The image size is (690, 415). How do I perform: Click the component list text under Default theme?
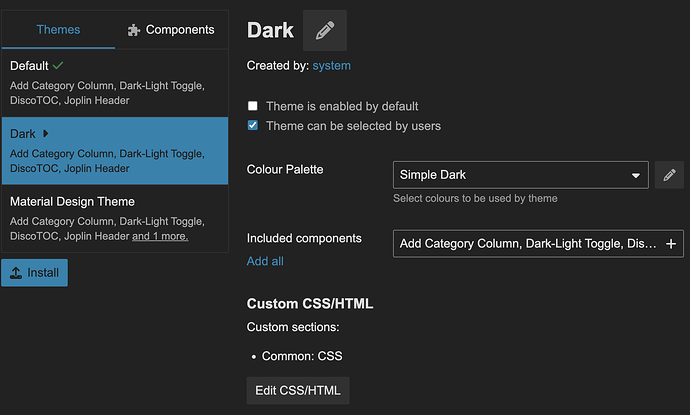(x=107, y=93)
